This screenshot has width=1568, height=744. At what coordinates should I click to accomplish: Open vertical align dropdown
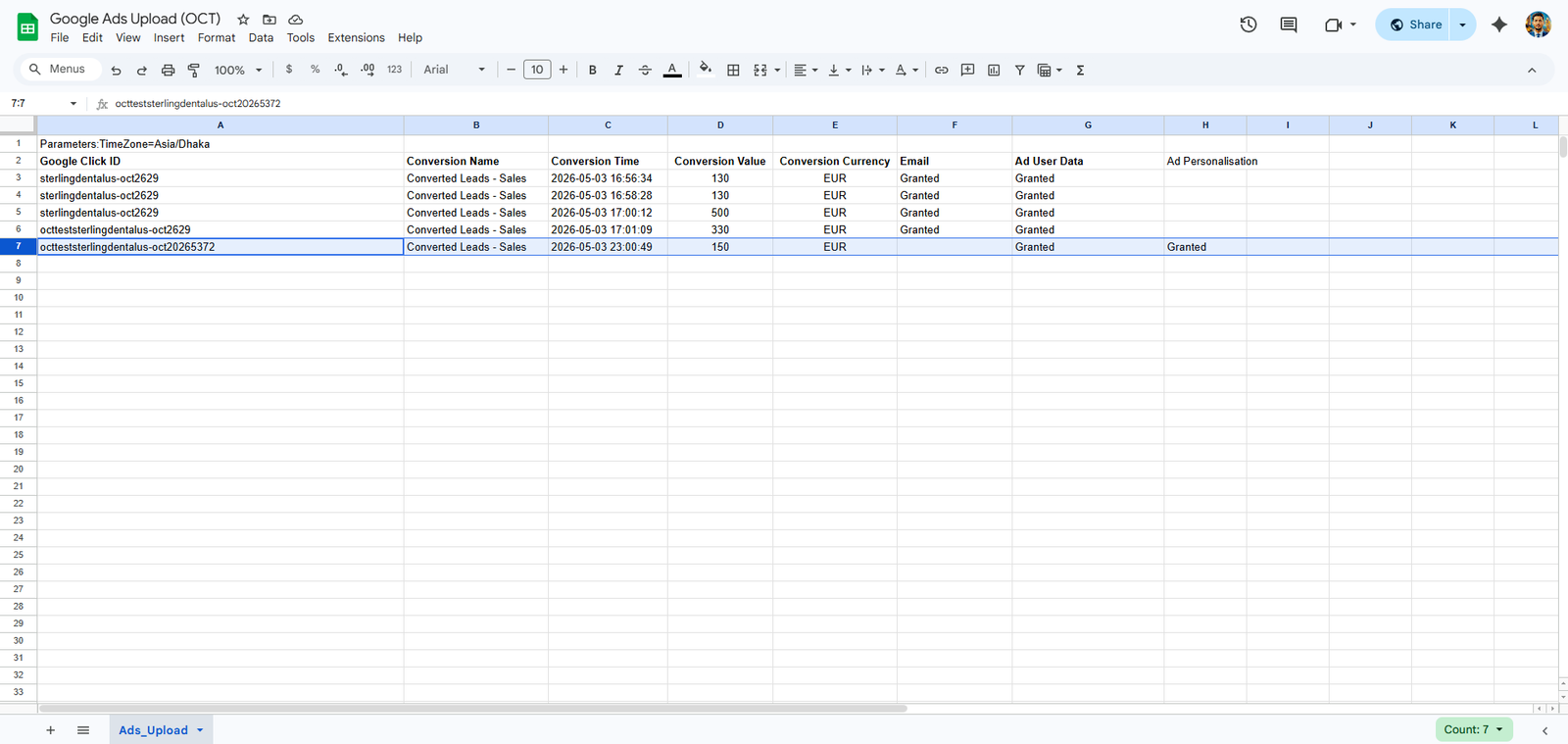click(x=840, y=70)
